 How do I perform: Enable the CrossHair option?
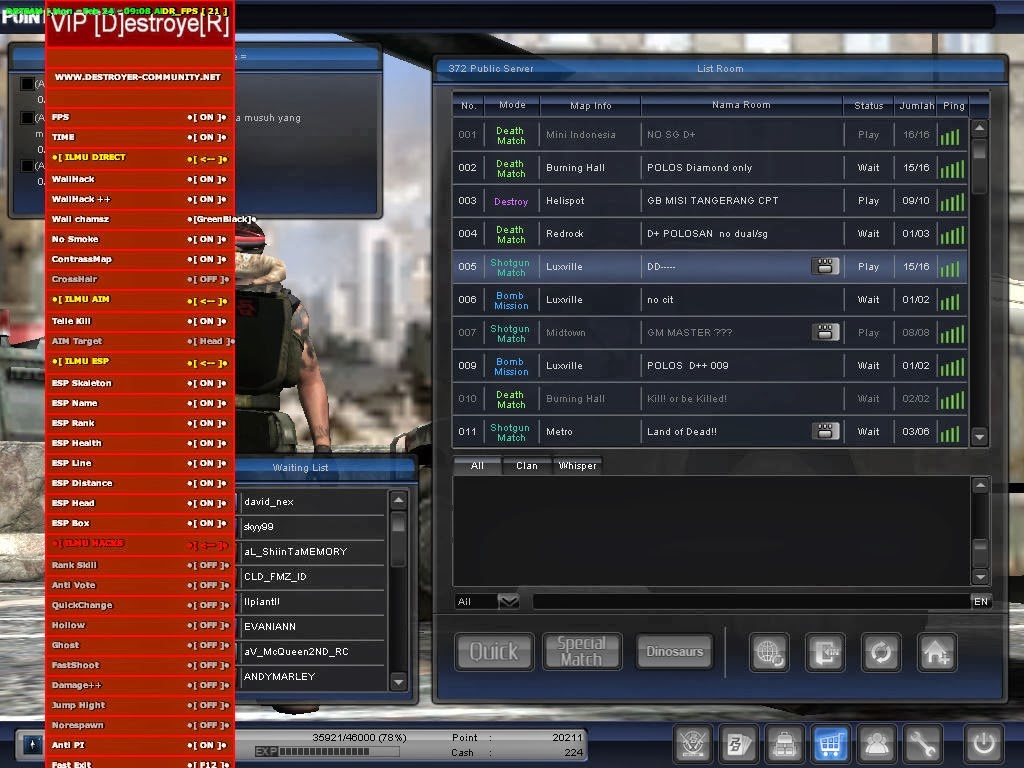pos(139,279)
